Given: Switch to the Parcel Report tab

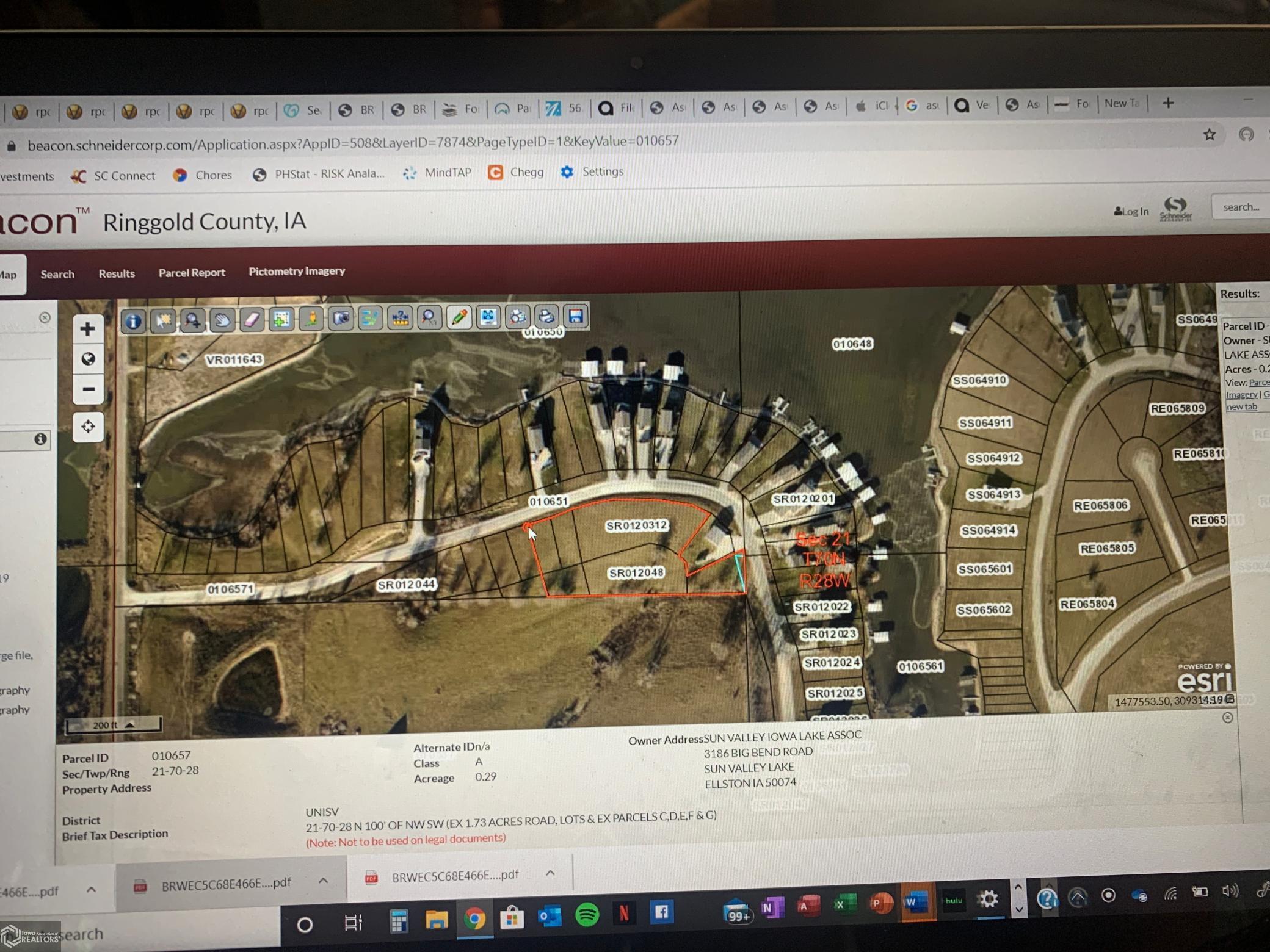Looking at the screenshot, I should point(192,273).
